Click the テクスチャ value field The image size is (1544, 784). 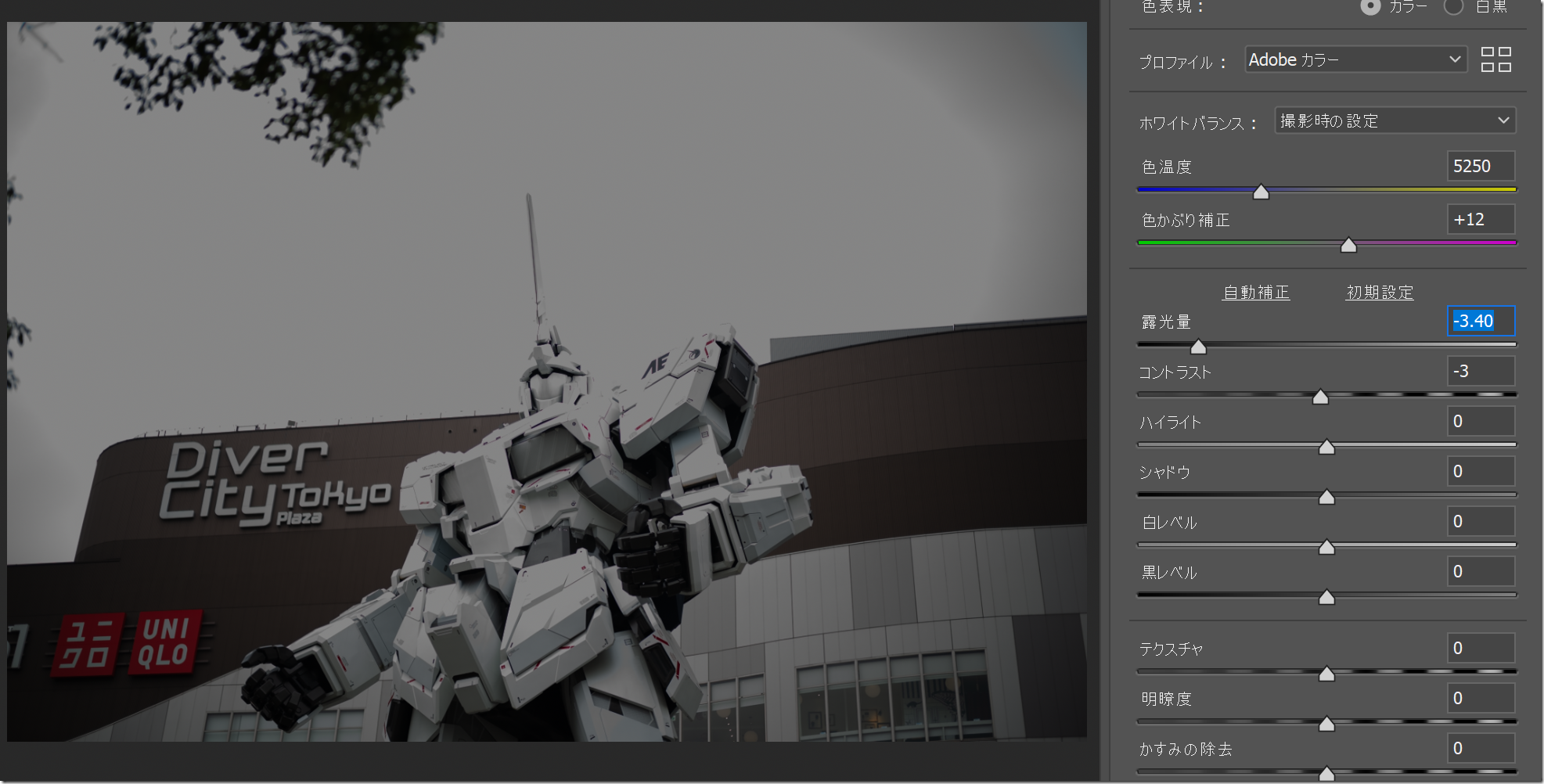coord(1481,648)
